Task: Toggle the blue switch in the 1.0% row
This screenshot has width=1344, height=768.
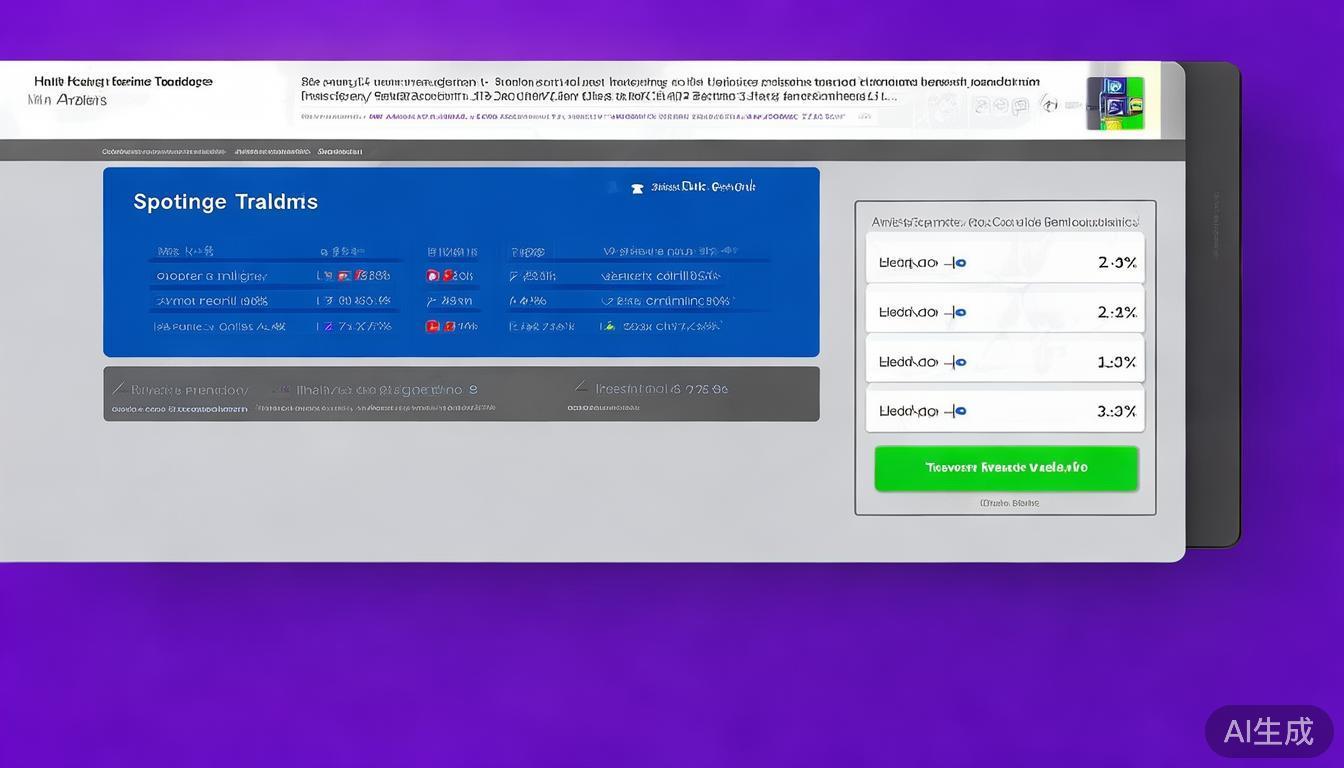Action: [958, 362]
